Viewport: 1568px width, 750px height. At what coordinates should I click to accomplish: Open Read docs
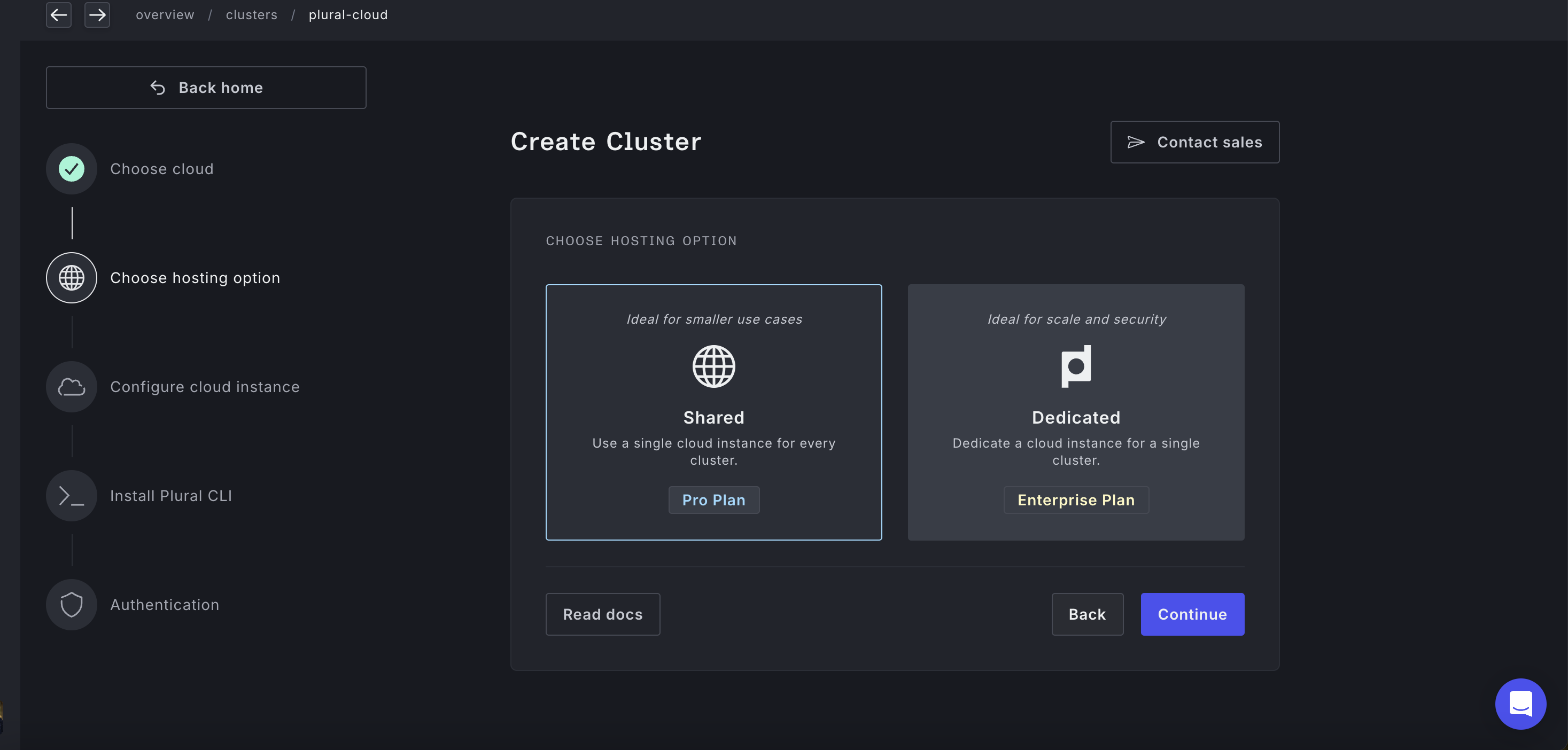603,614
